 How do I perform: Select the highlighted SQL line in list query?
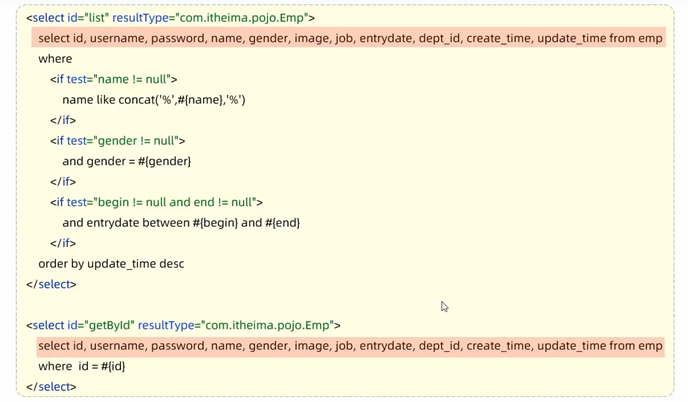point(350,38)
